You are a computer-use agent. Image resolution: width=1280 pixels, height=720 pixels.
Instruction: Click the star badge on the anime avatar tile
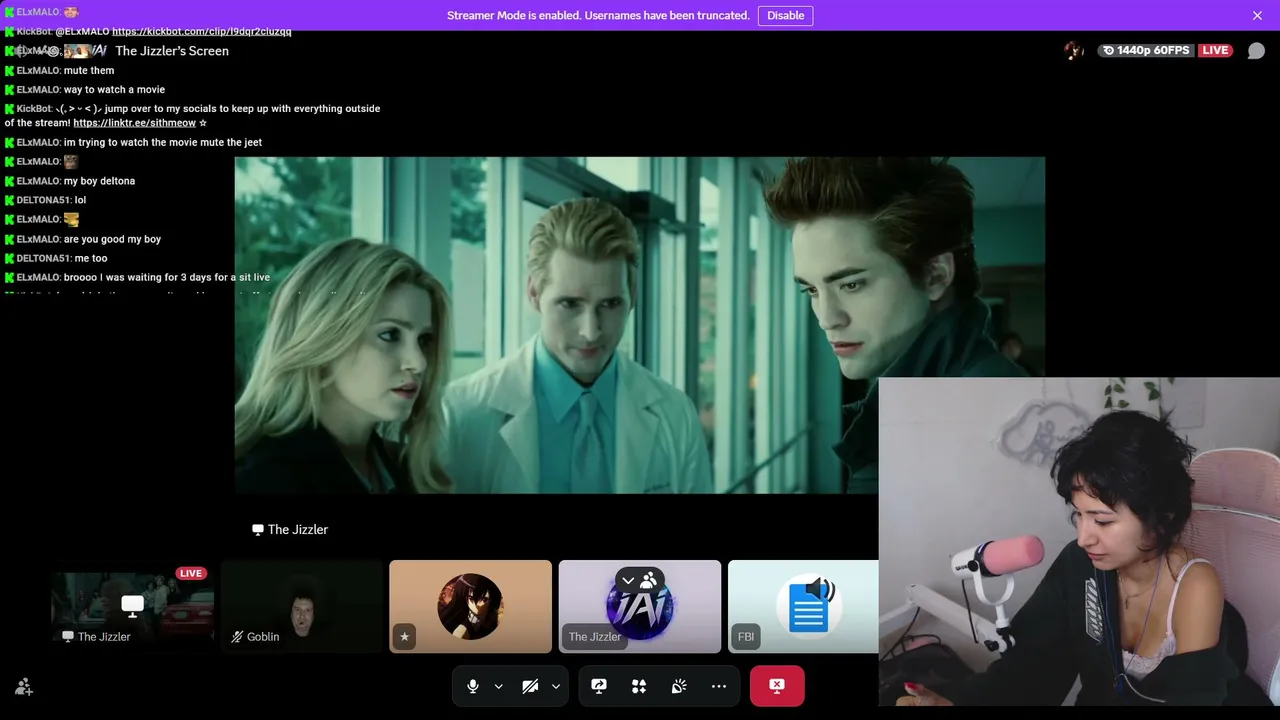(x=404, y=636)
